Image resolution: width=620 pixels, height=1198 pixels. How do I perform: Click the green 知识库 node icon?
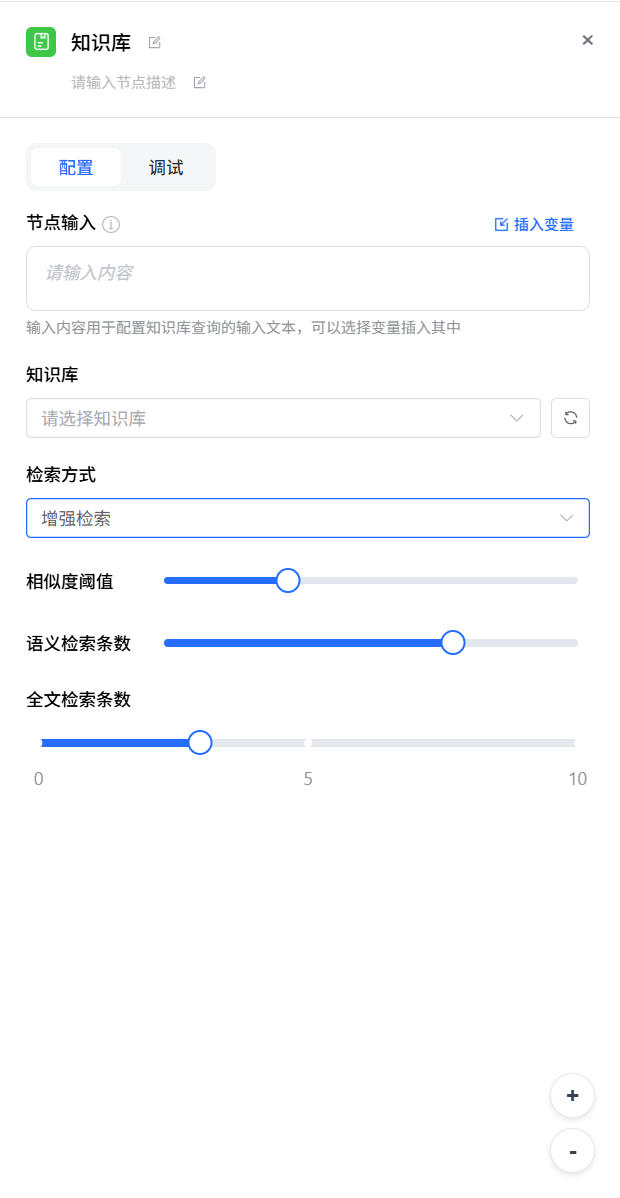[x=41, y=42]
